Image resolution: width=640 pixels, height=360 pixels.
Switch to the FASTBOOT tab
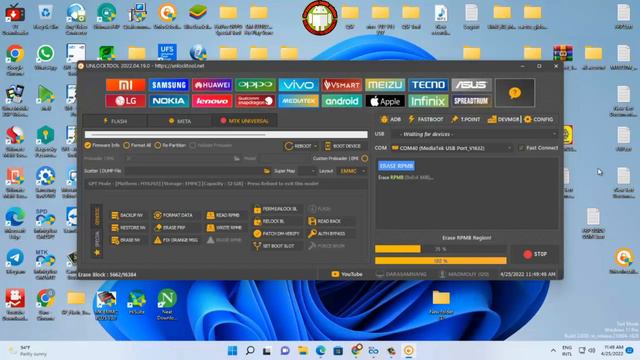[426, 119]
